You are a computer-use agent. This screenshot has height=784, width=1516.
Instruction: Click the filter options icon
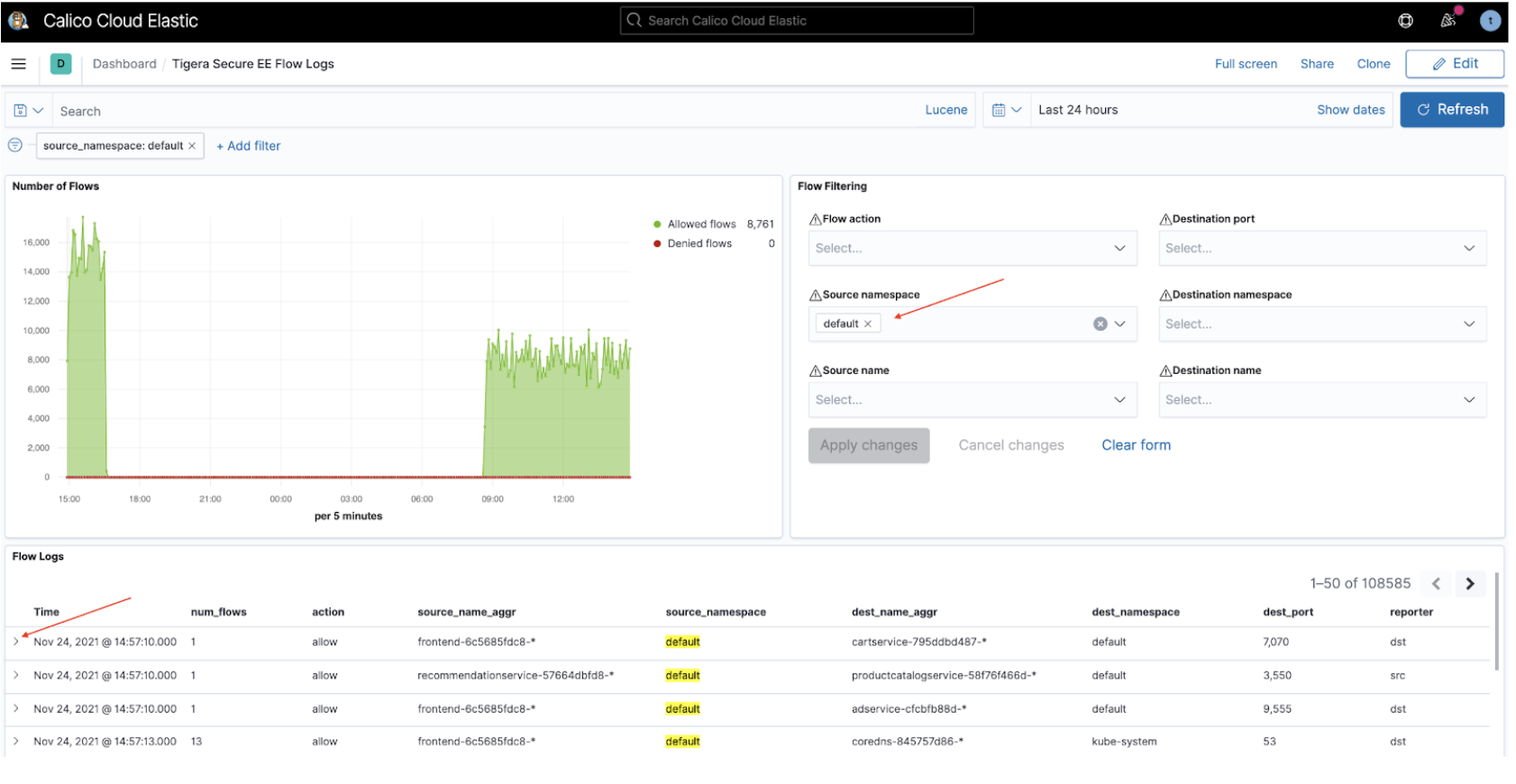pos(15,145)
